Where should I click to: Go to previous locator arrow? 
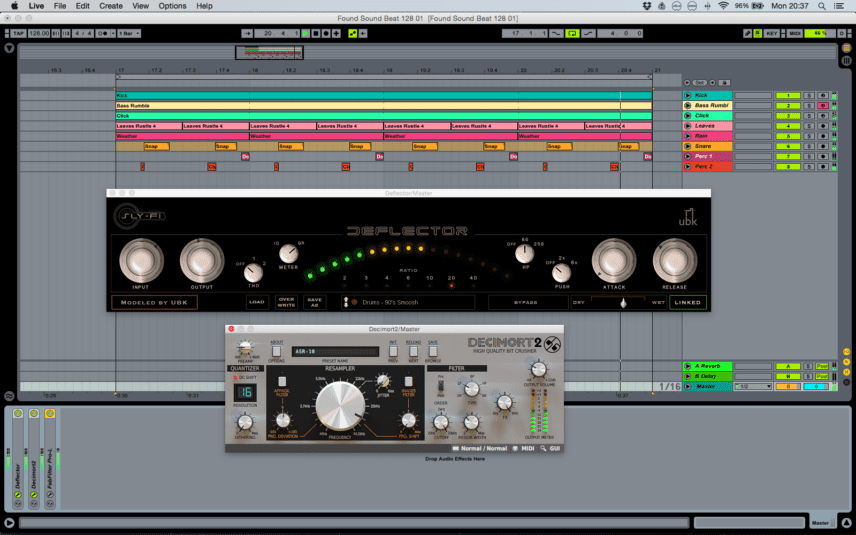pyautogui.click(x=687, y=82)
